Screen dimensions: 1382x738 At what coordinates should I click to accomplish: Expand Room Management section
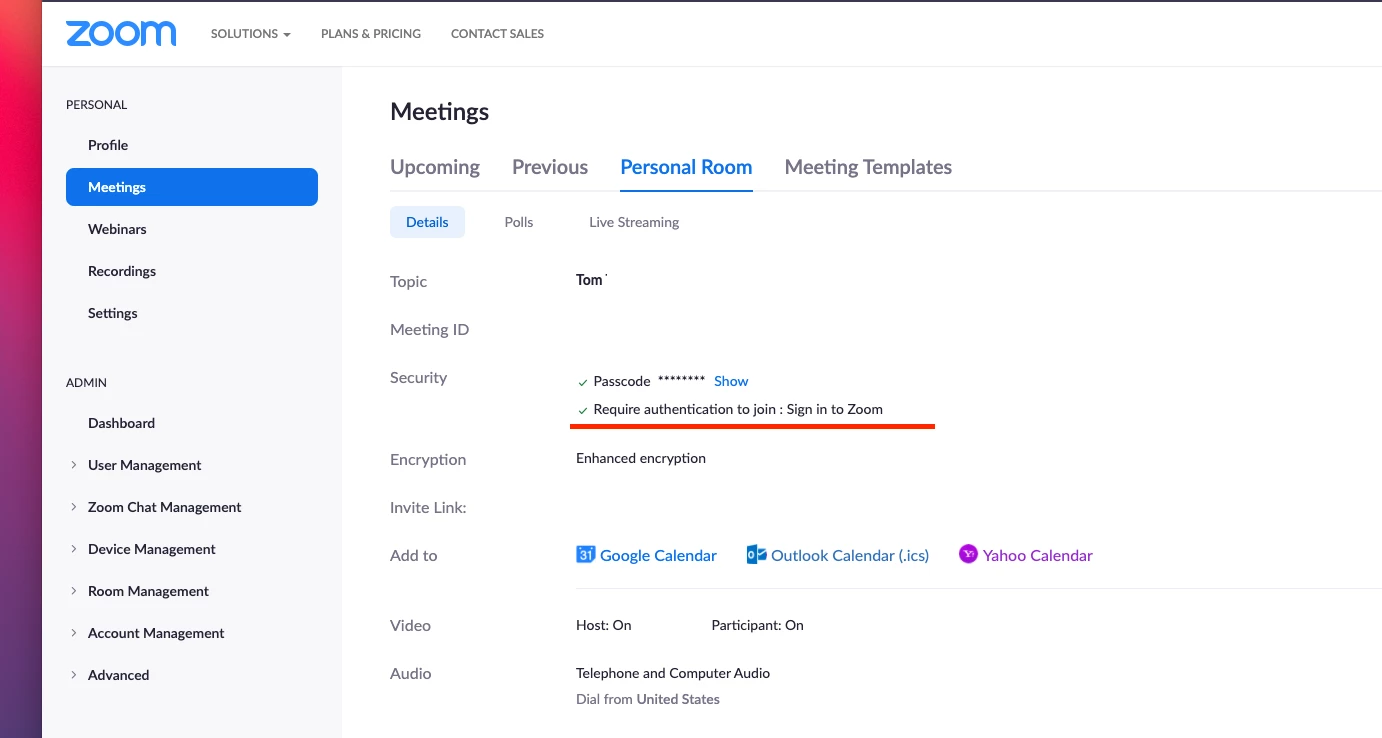coord(73,591)
